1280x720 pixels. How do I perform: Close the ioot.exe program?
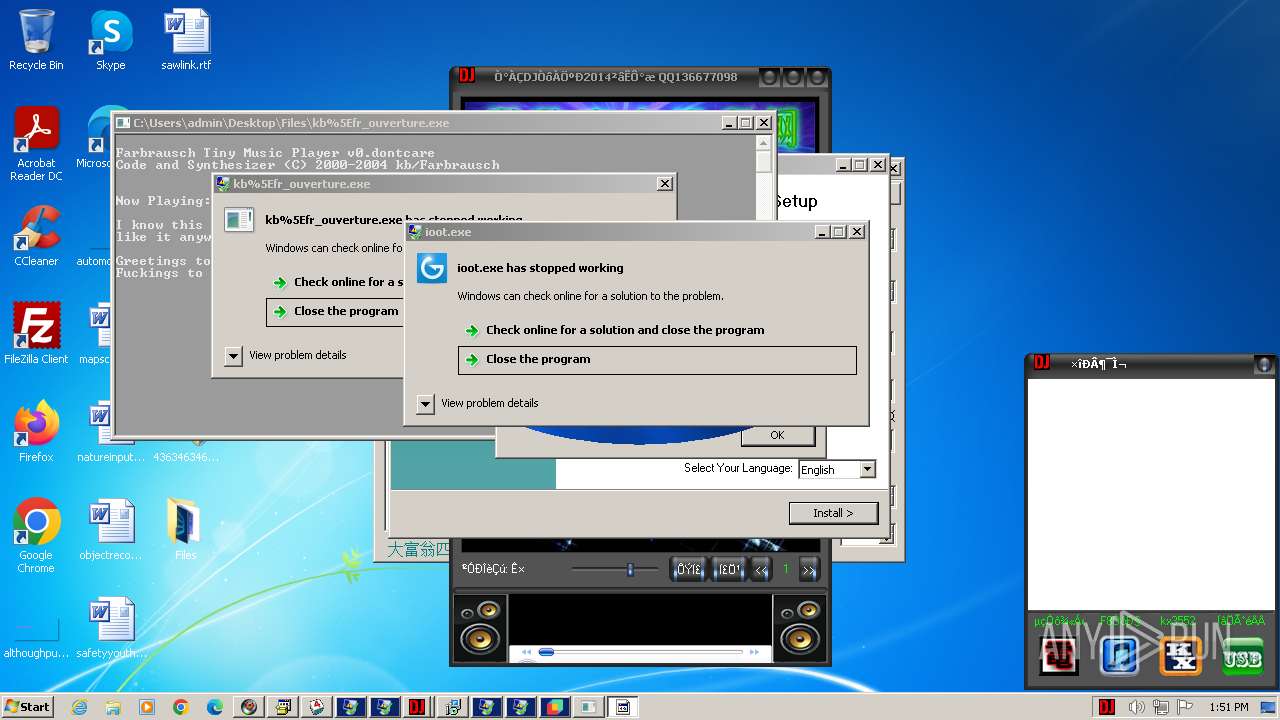657,360
